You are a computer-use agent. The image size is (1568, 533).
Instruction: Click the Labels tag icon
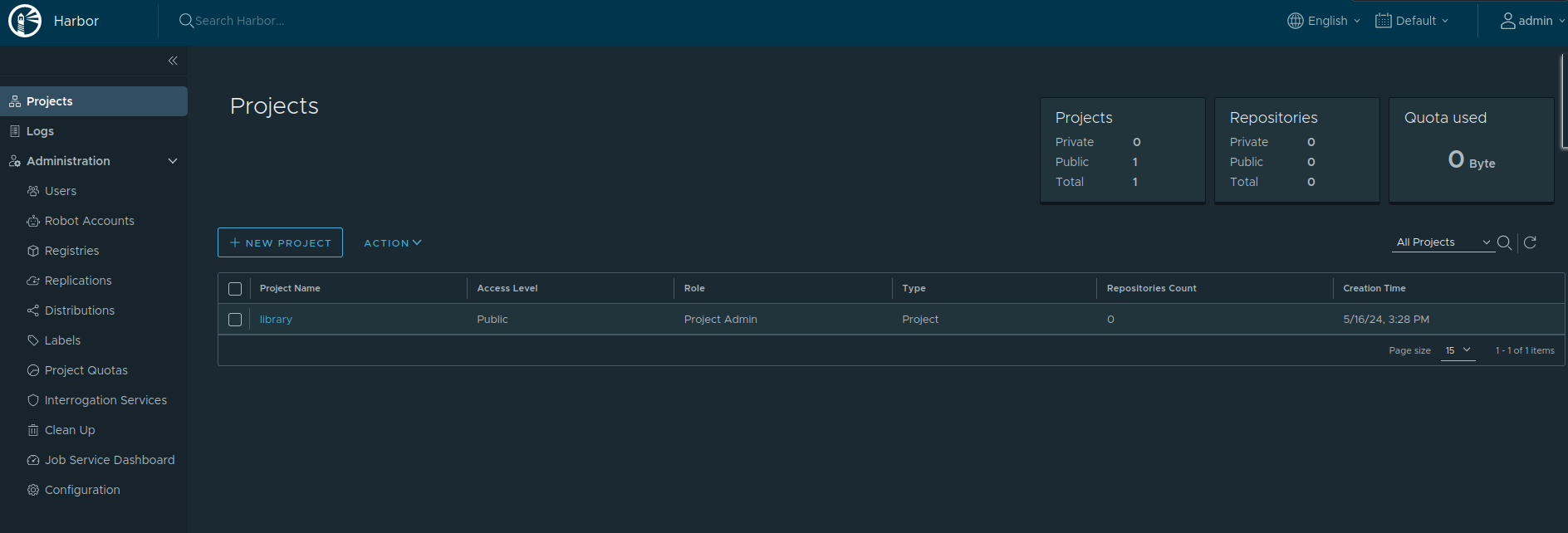click(x=33, y=340)
